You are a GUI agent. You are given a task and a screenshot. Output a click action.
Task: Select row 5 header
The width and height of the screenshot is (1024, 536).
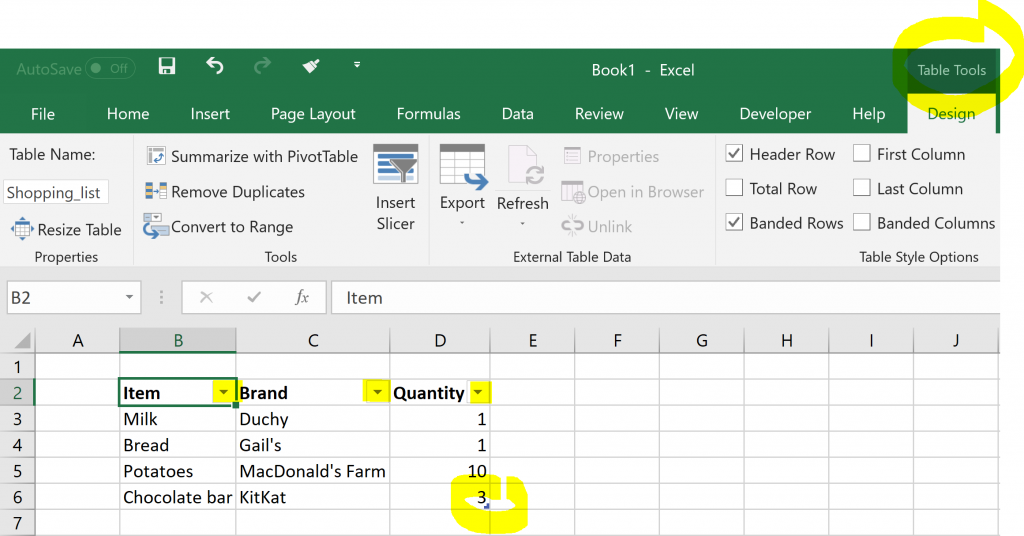18,471
